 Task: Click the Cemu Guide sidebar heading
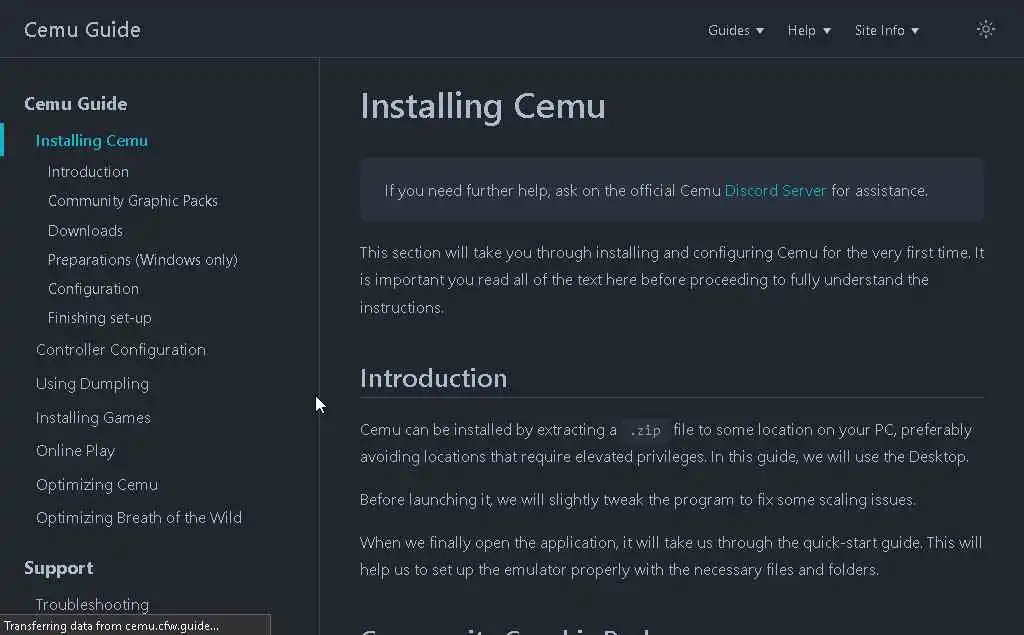76,104
